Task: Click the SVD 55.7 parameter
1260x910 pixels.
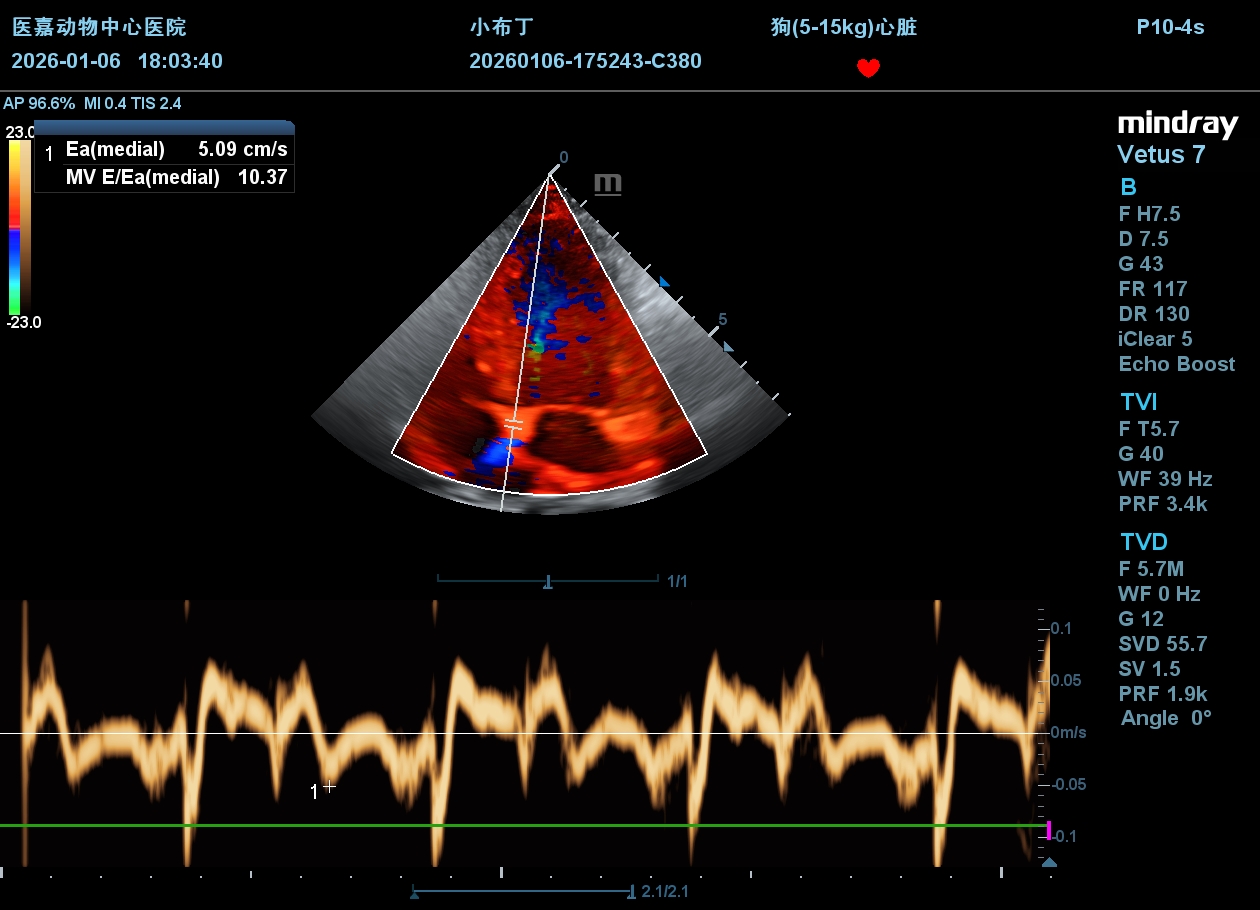Action: point(1163,644)
